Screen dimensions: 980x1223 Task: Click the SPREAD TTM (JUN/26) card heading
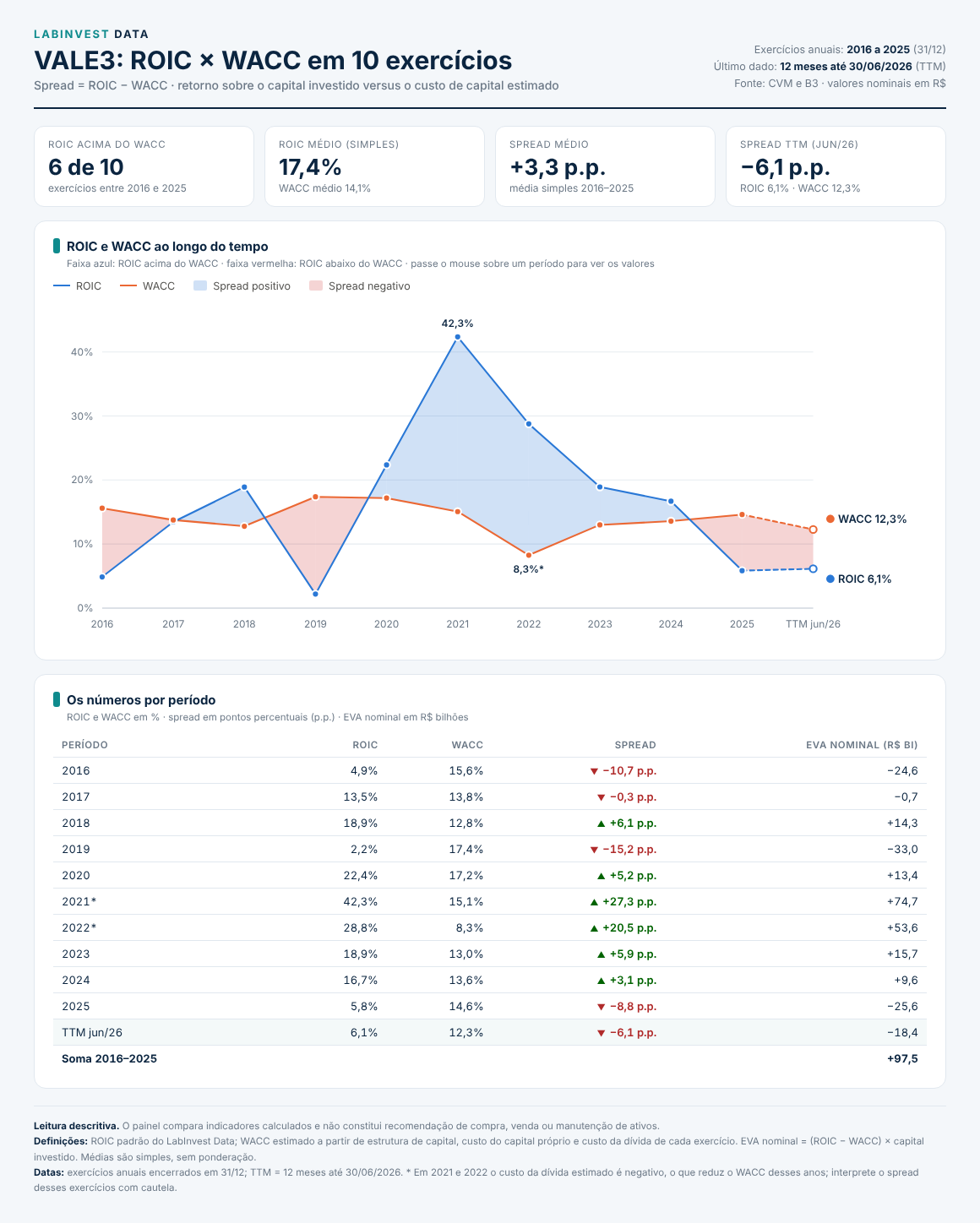click(x=799, y=144)
